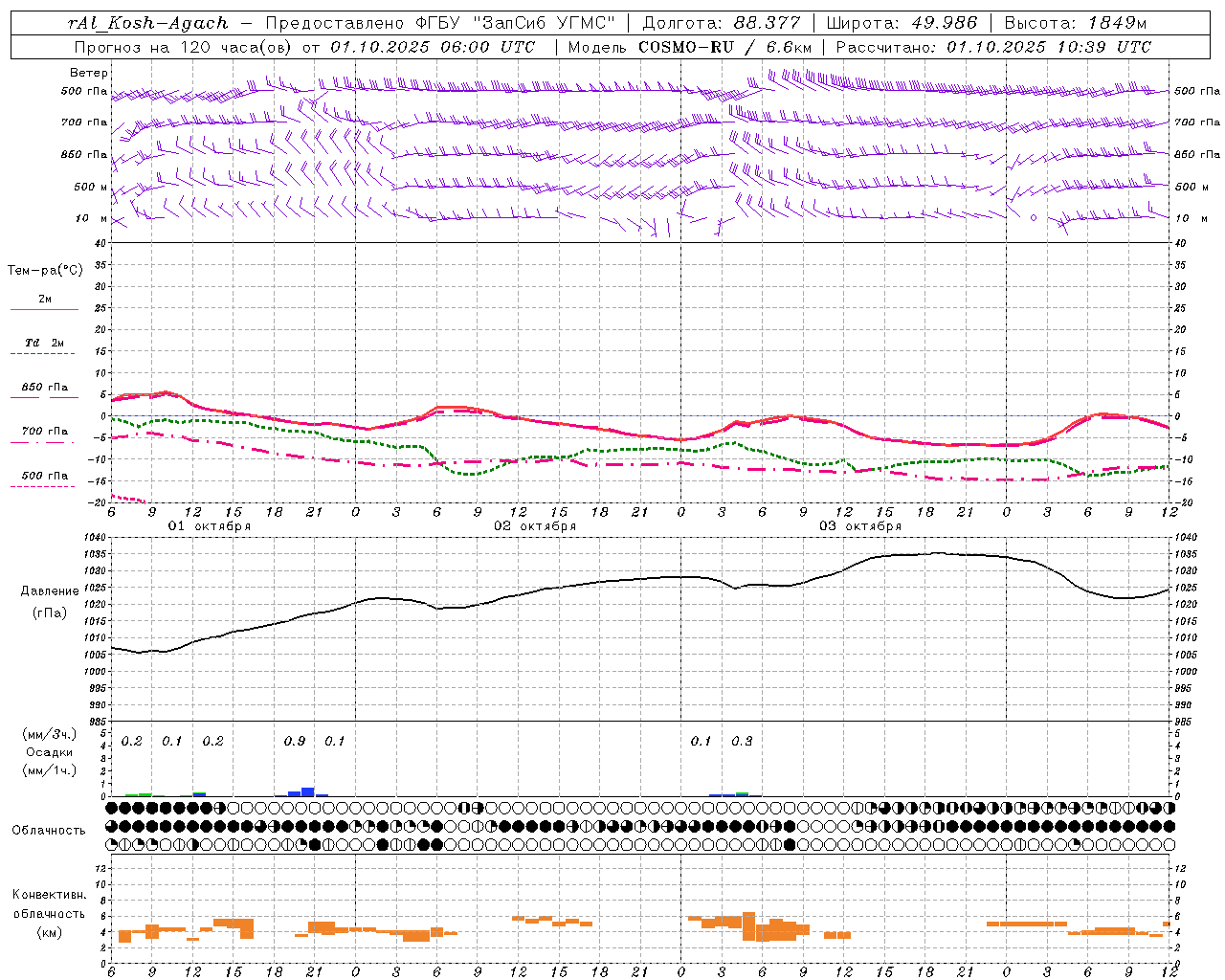Click the '02 октября' date label
Image resolution: width=1225 pixels, height=980 pixels.
(535, 526)
